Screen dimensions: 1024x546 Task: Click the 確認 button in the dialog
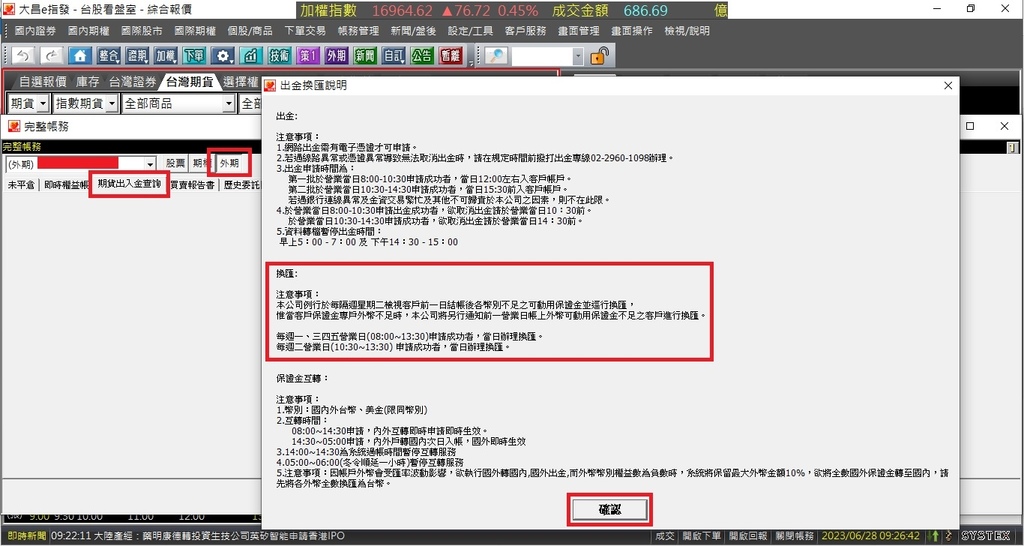click(x=609, y=509)
